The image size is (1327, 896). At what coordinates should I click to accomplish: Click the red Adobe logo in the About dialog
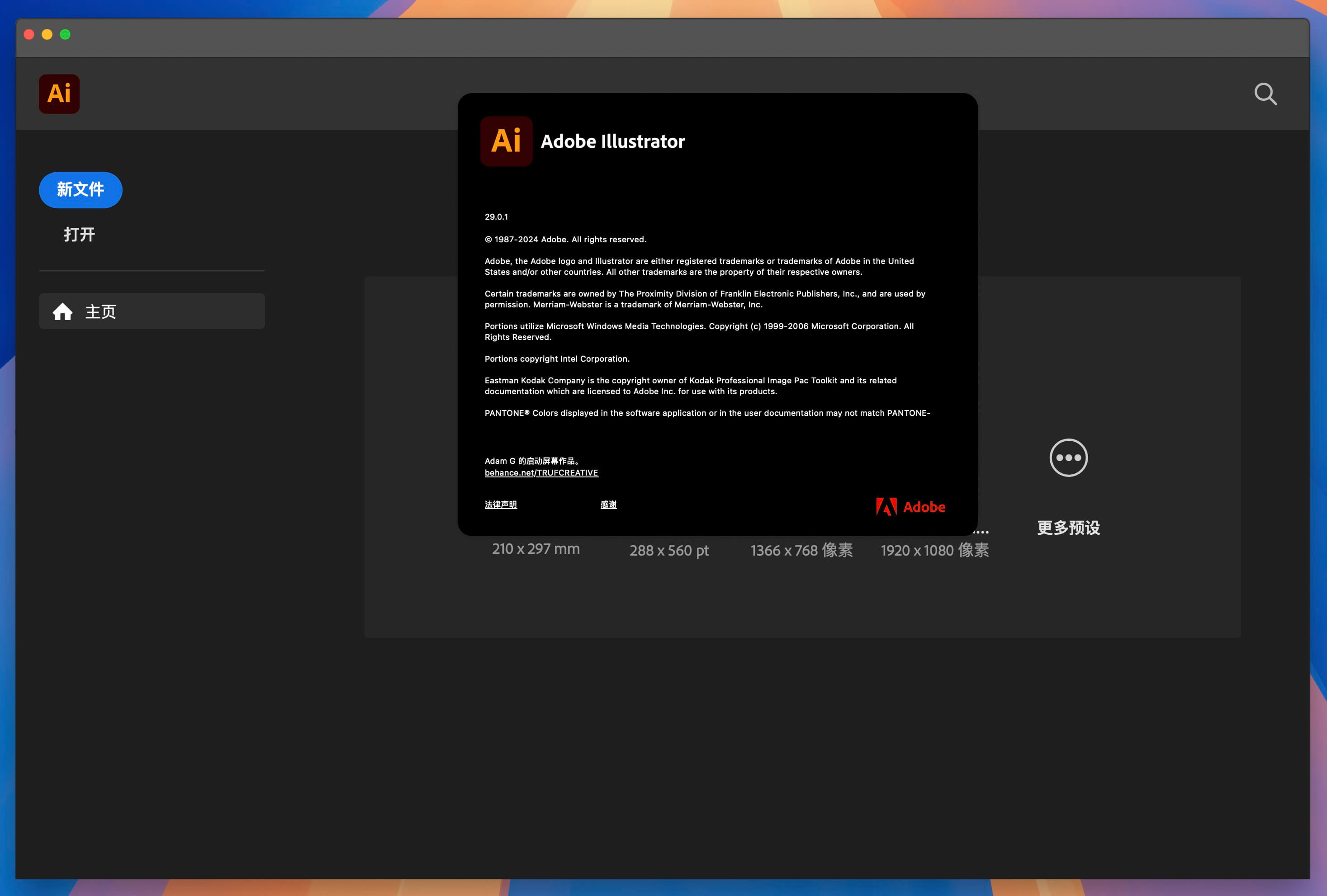pyautogui.click(x=910, y=507)
